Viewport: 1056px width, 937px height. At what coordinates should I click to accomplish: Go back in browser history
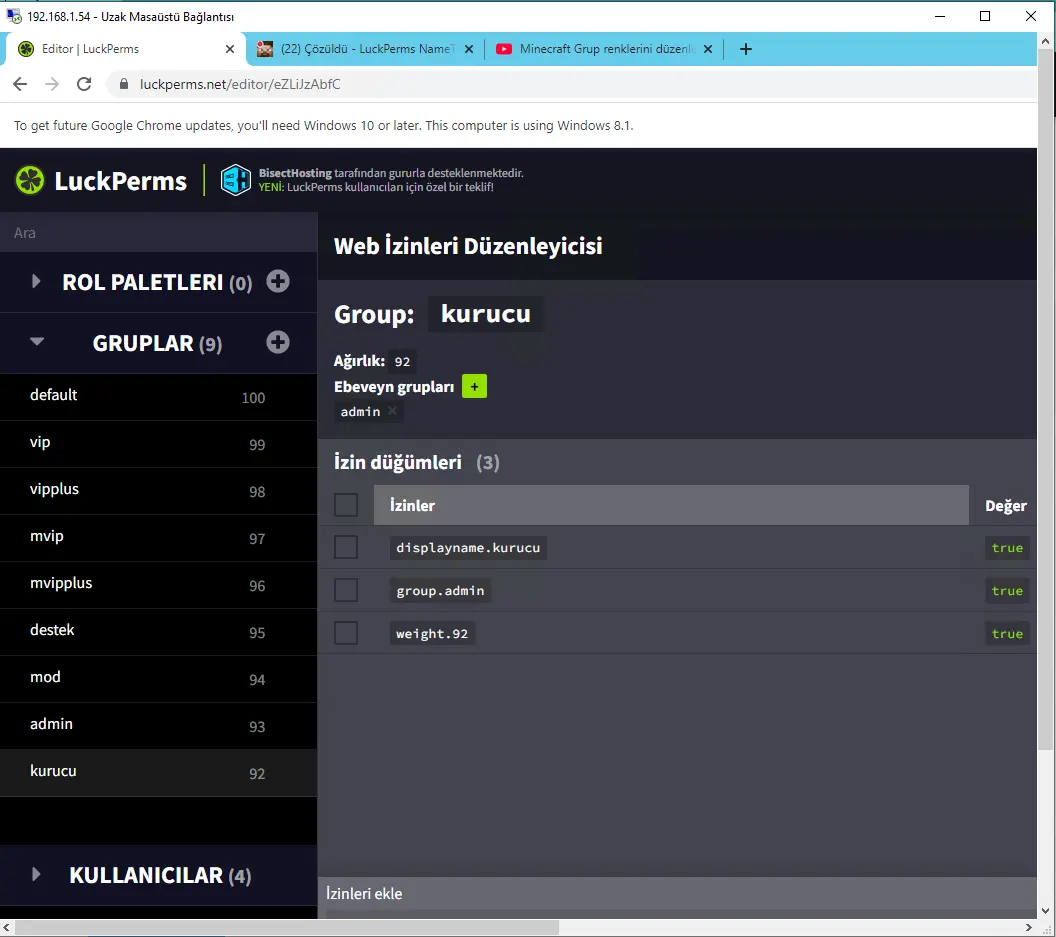[20, 84]
